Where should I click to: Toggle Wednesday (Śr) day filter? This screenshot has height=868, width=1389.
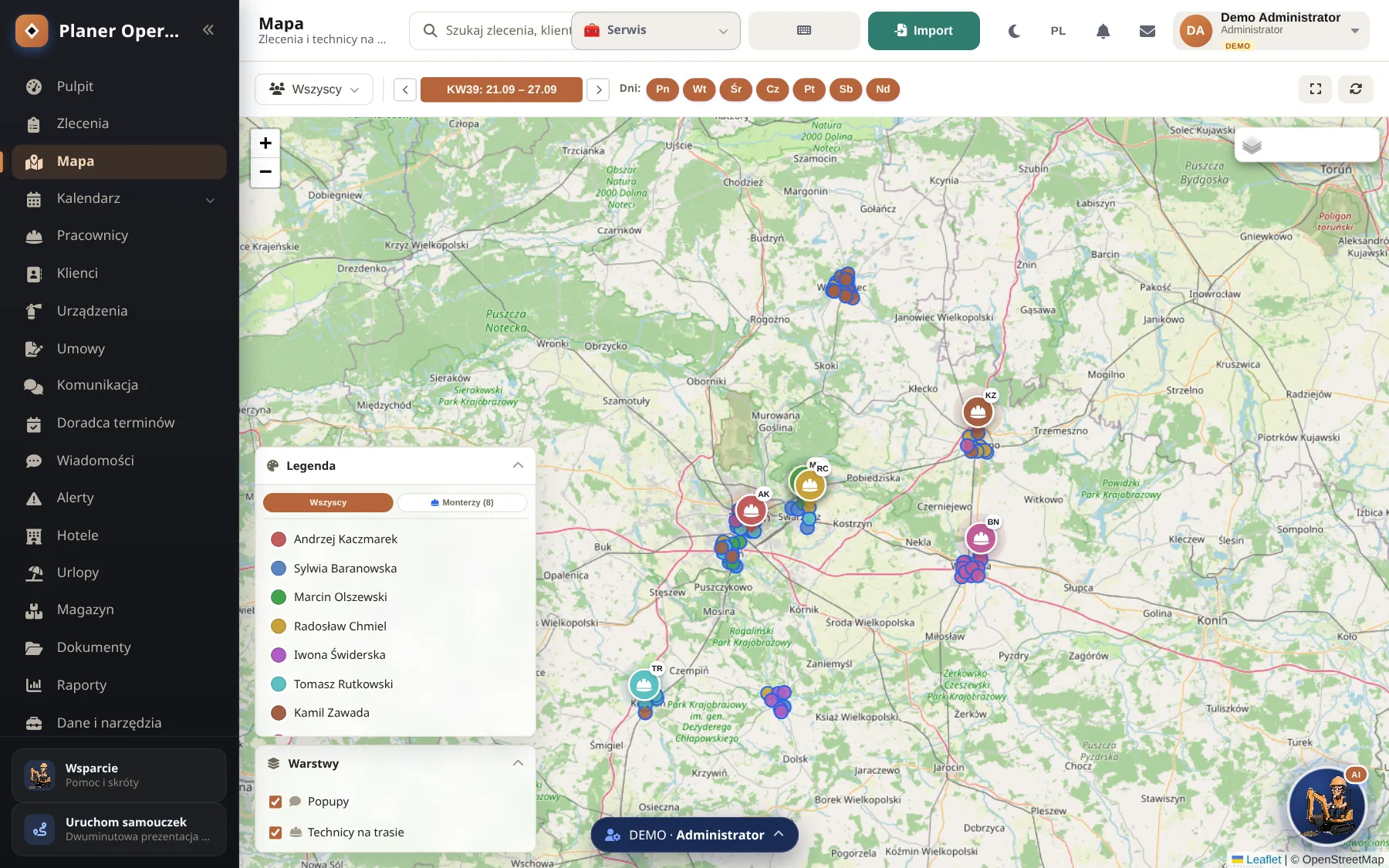coord(736,90)
